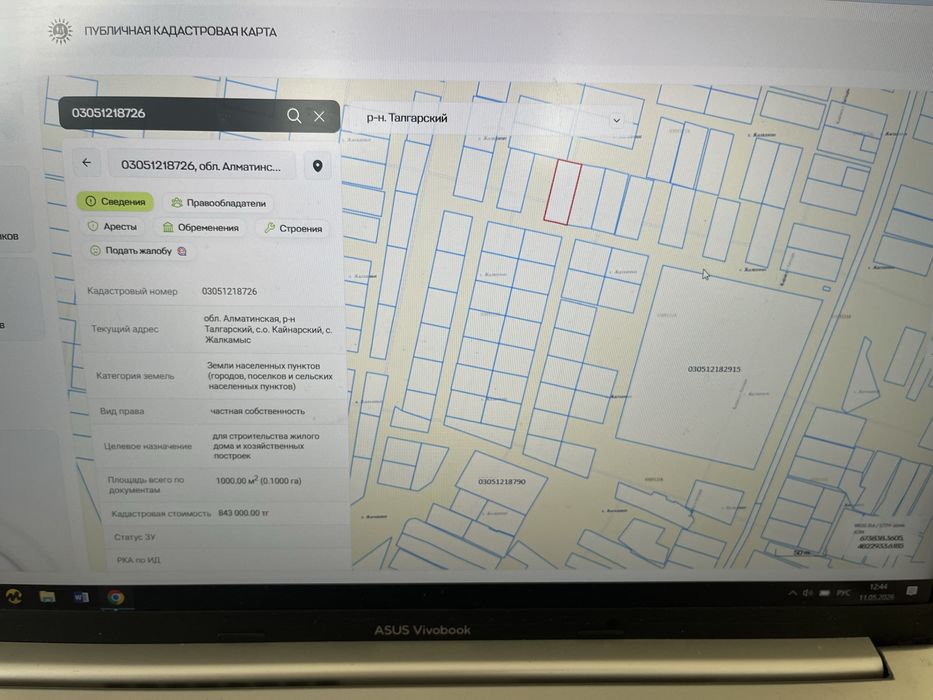Image resolution: width=933 pixels, height=700 pixels.
Task: Click the Целевое назначение label
Action: click(148, 446)
